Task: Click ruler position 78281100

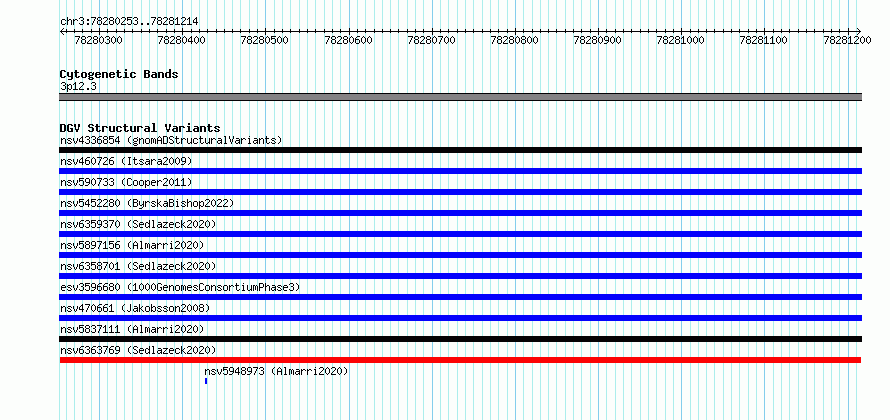Action: pos(765,40)
